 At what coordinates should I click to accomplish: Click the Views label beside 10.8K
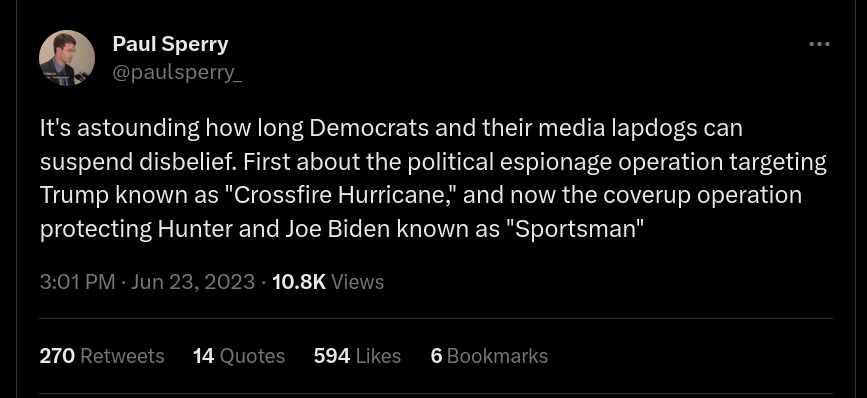click(x=358, y=282)
